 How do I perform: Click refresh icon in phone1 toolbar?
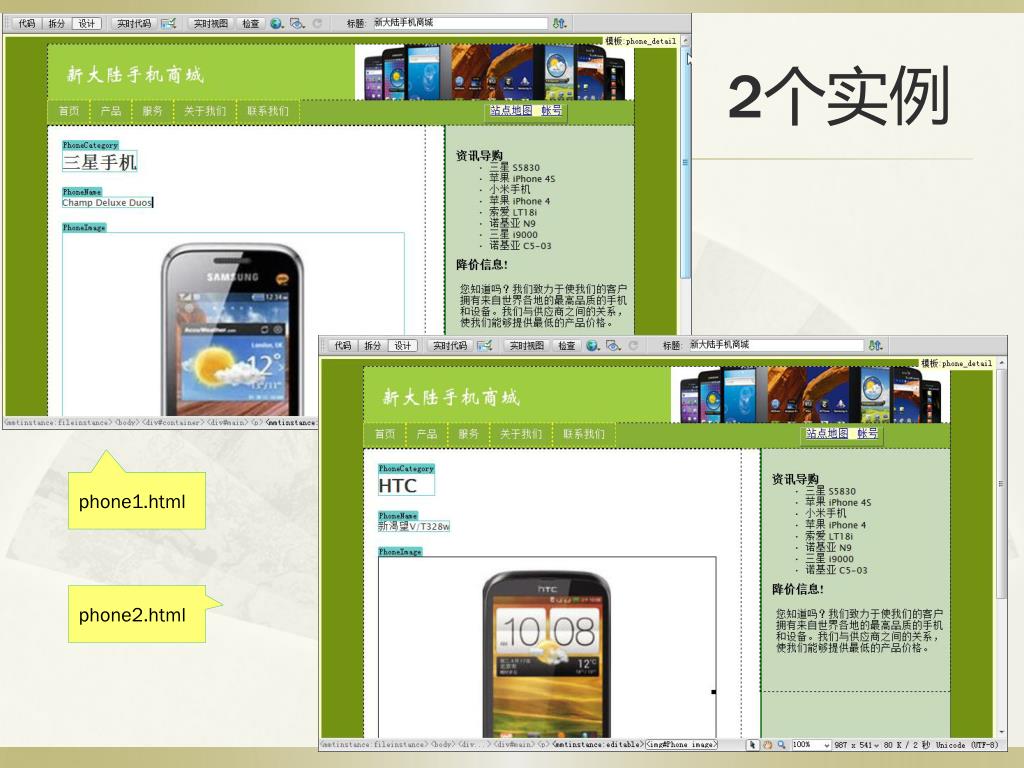[317, 24]
